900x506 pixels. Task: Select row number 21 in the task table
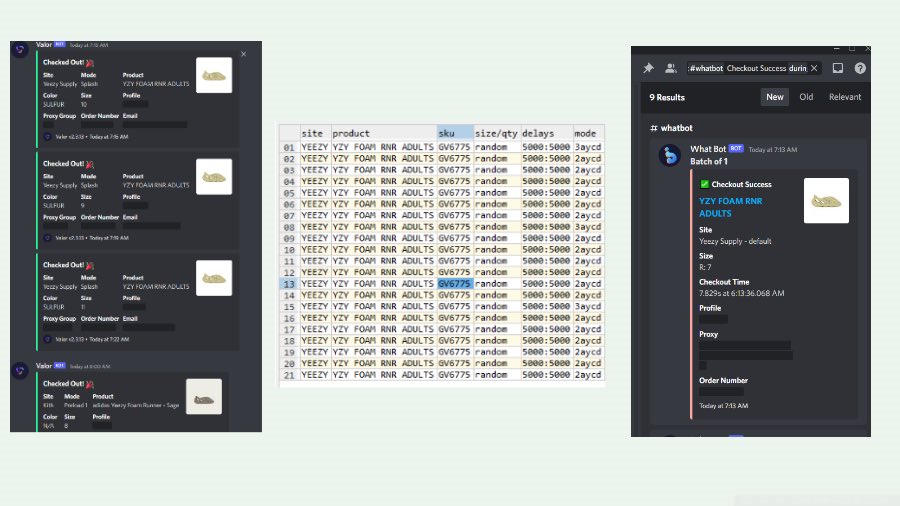[x=289, y=375]
